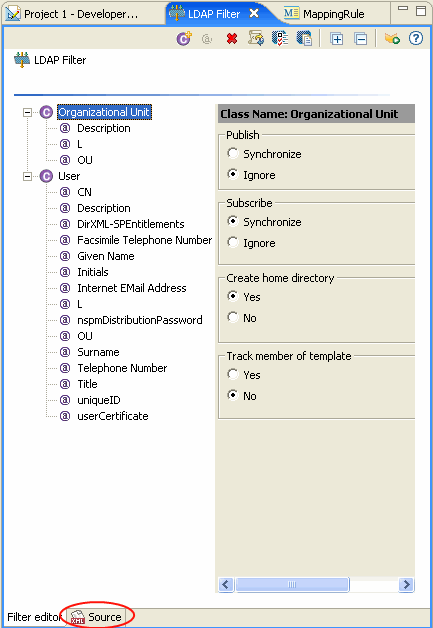Click the Add Class toolbar icon
The image size is (433, 628).
pyautogui.click(x=184, y=39)
